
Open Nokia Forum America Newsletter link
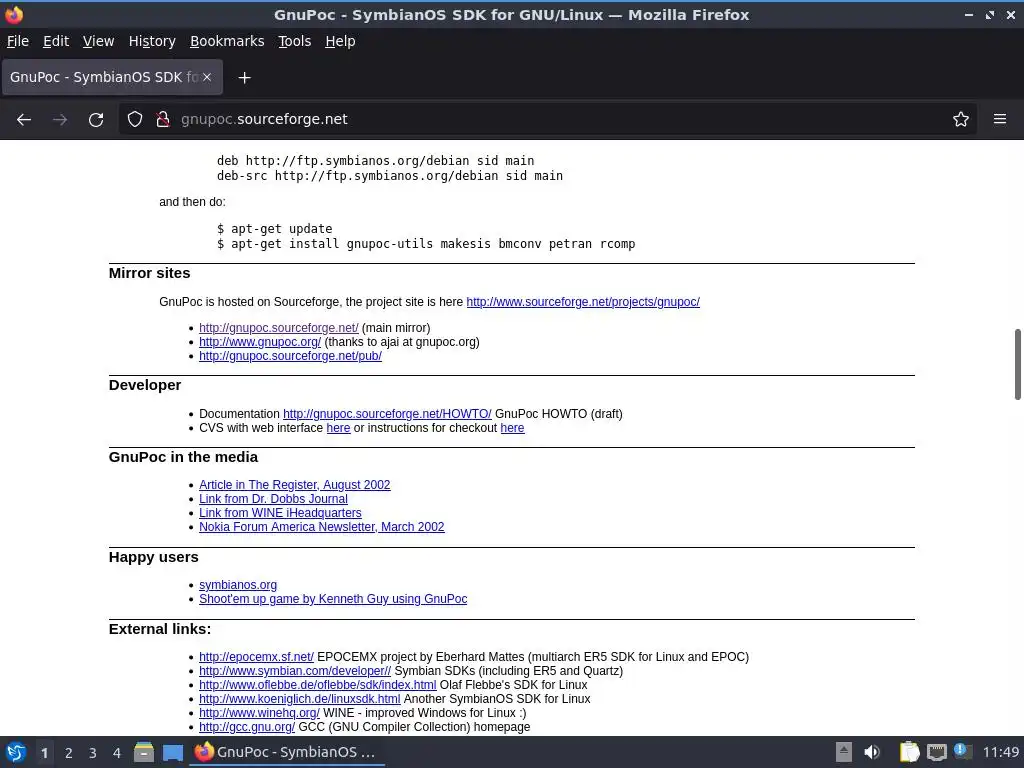[322, 527]
